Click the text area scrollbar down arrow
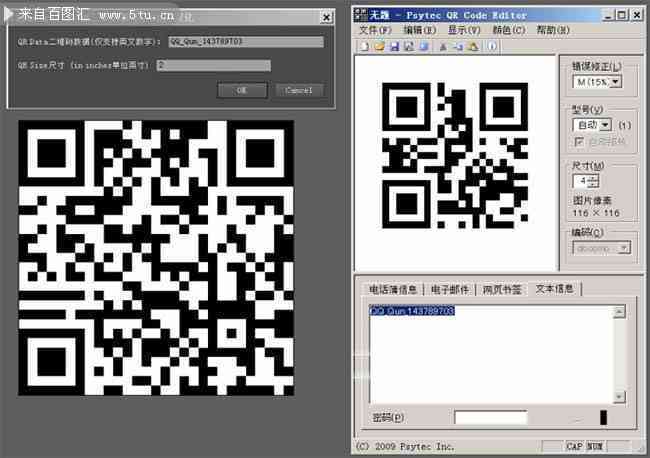Viewport: 650px width, 458px height. pos(619,397)
